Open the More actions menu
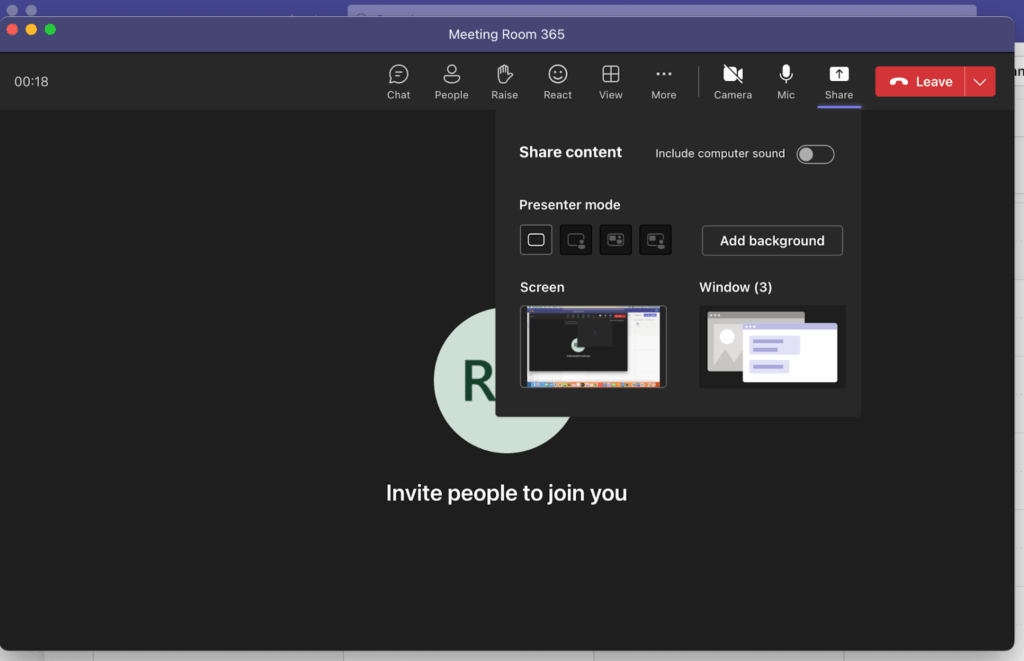 pyautogui.click(x=663, y=81)
